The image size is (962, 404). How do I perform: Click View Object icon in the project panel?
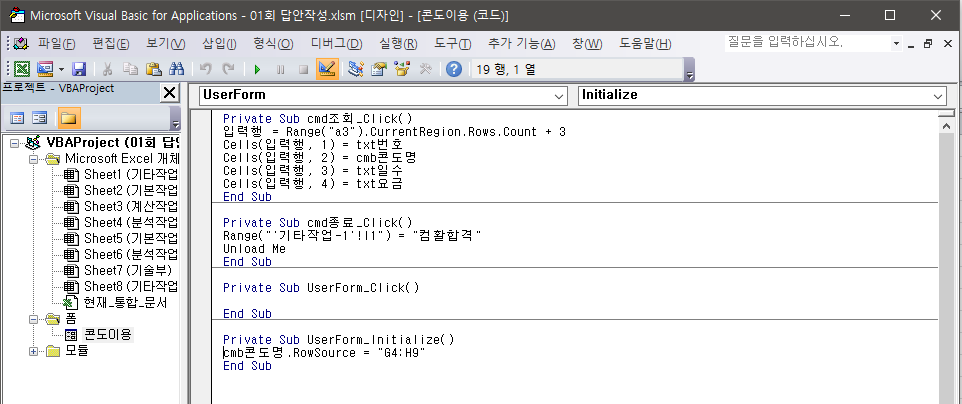[x=40, y=118]
